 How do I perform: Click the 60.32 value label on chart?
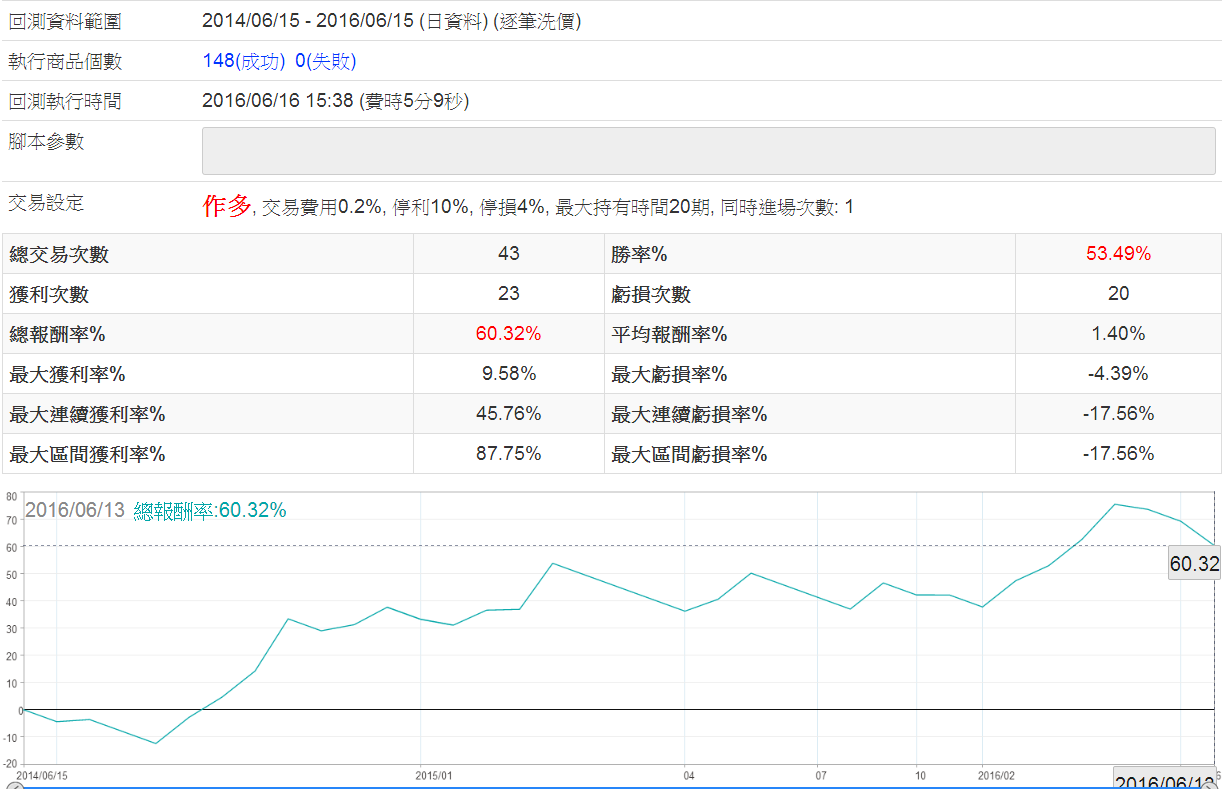[1194, 564]
